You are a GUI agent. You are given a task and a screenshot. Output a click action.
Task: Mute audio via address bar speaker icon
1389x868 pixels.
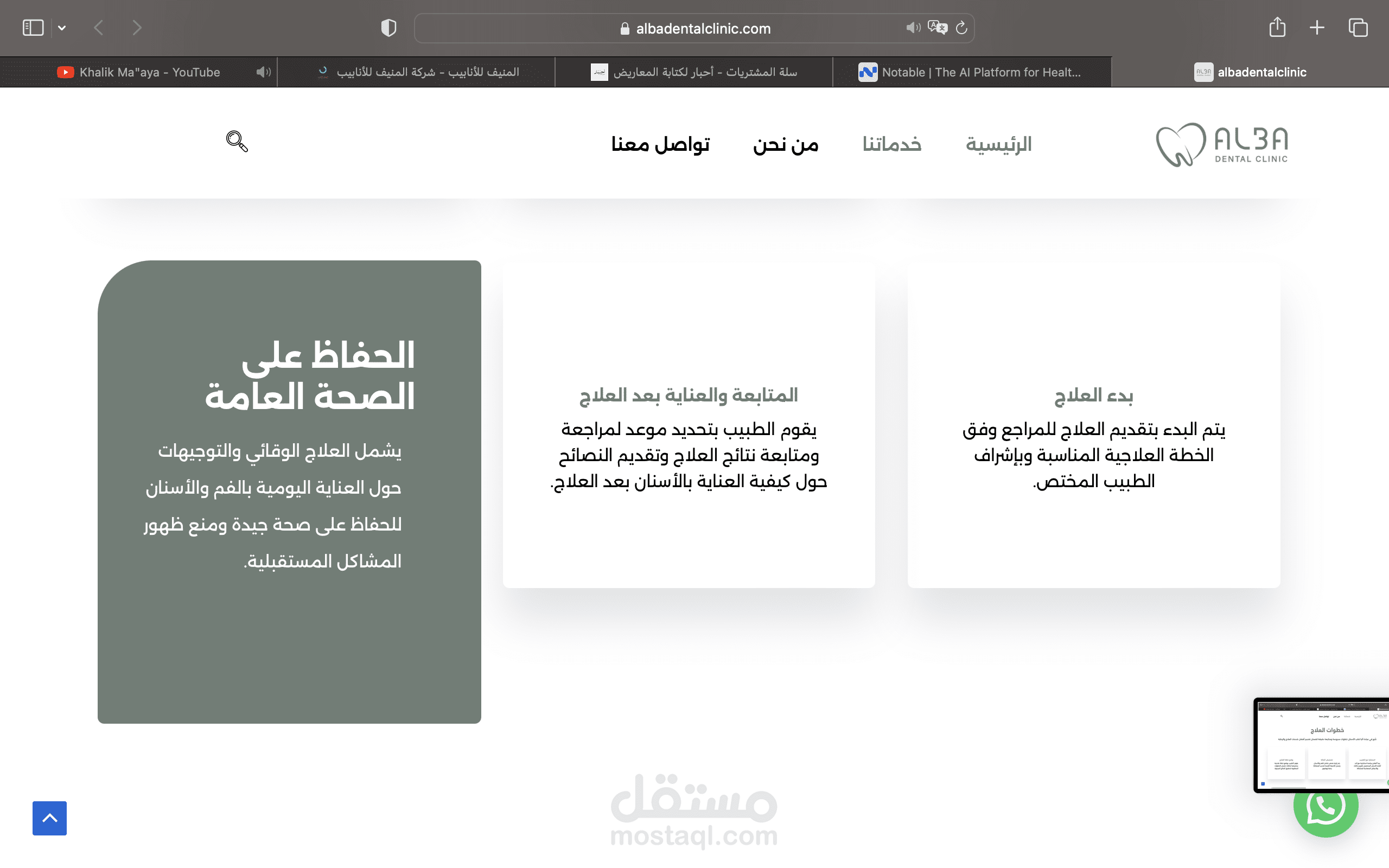tap(913, 28)
